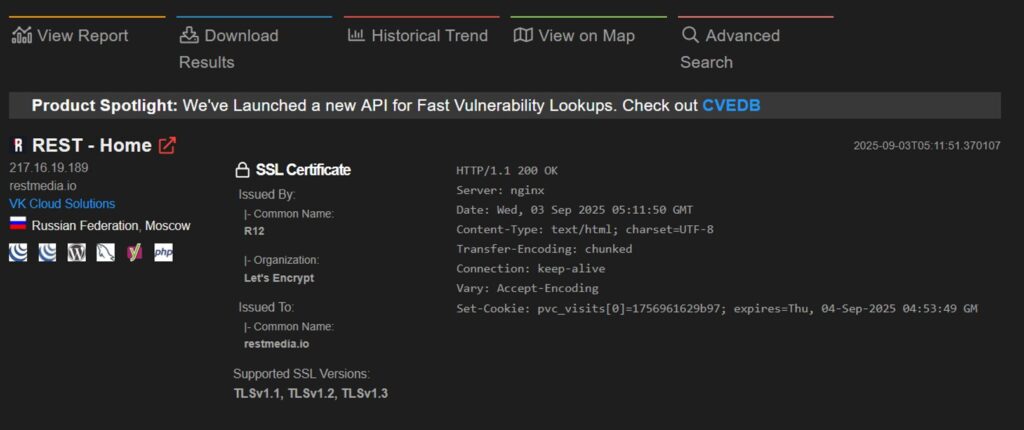Switch to the Historical Trend tab
The height and width of the screenshot is (430, 1024).
[418, 36]
